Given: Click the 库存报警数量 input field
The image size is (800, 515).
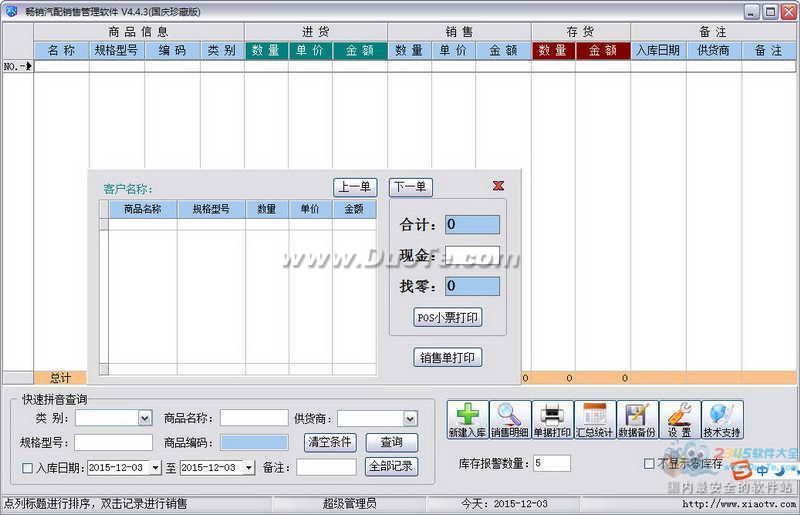Looking at the screenshot, I should click(x=552, y=463).
